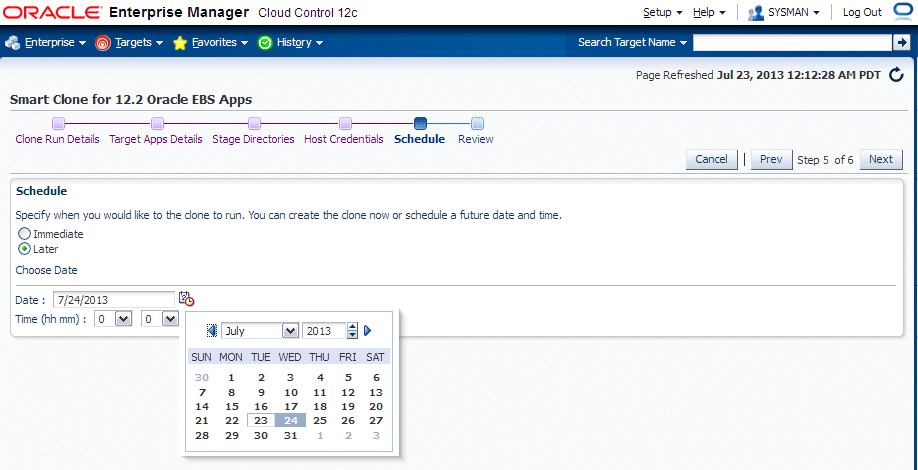918x470 pixels.
Task: Click the Clone Run Details step marker
Action: [x=58, y=123]
